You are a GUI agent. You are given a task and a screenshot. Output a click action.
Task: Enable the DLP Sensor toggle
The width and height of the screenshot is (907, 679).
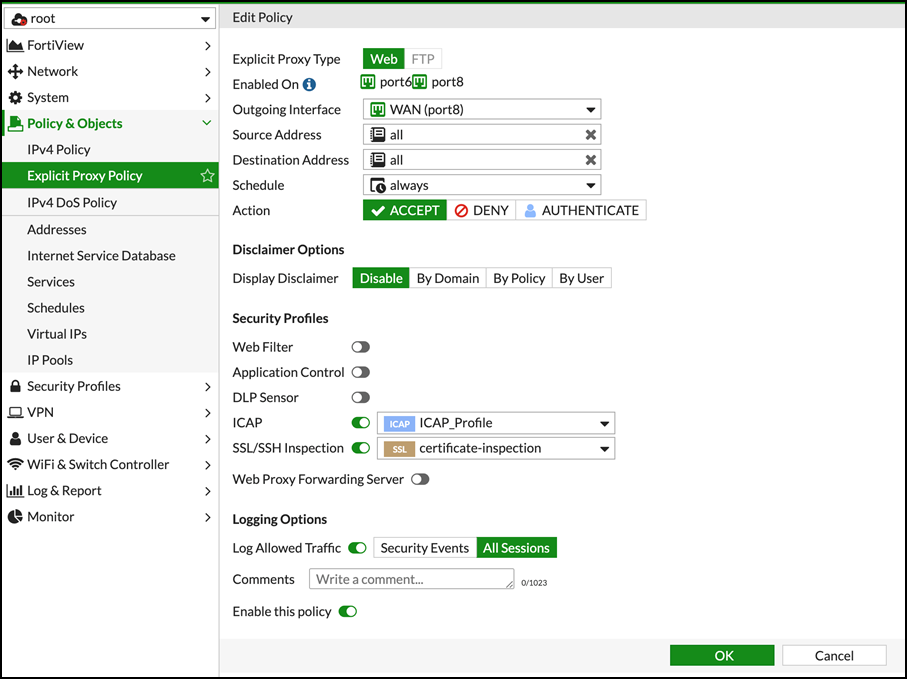pos(358,397)
